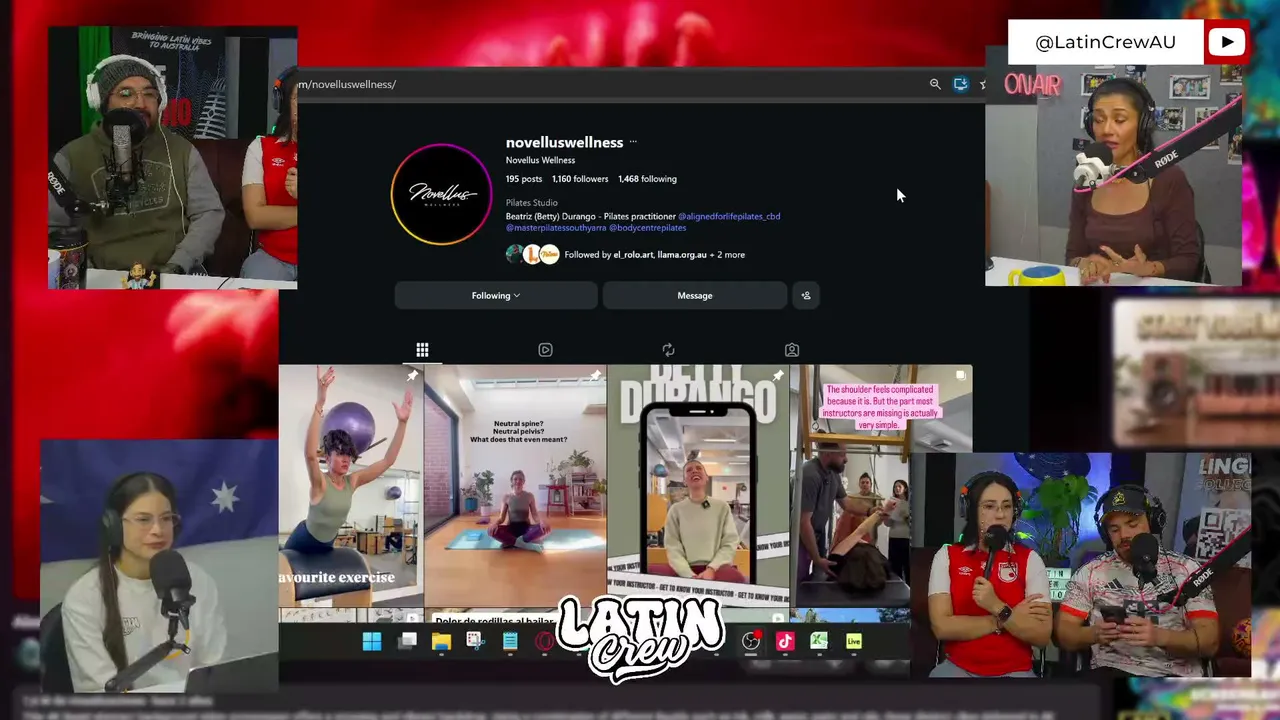Open the '+ 2 more' followers link
This screenshot has width=1280, height=720.
point(727,255)
